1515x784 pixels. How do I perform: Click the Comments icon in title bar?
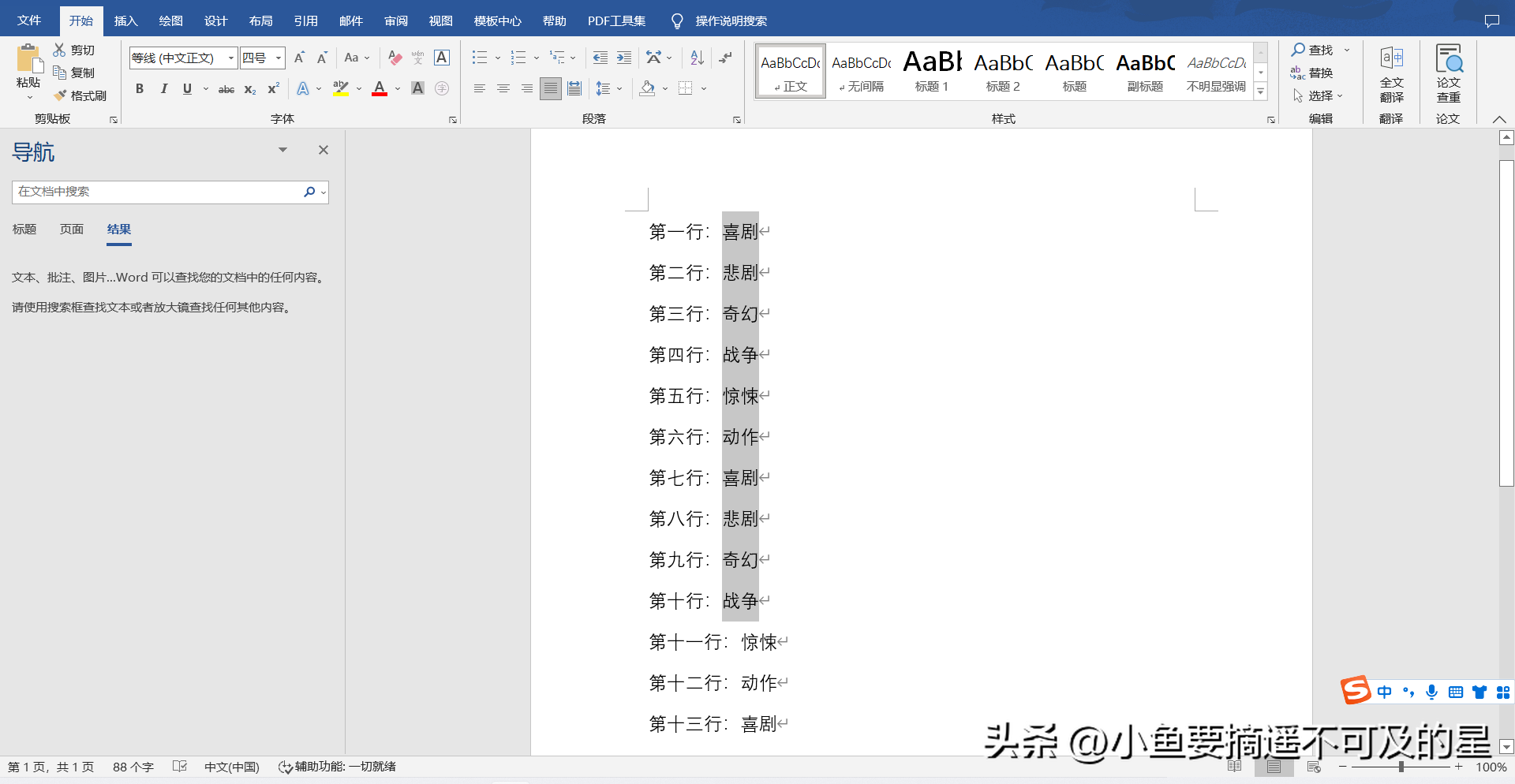pos(1491,21)
